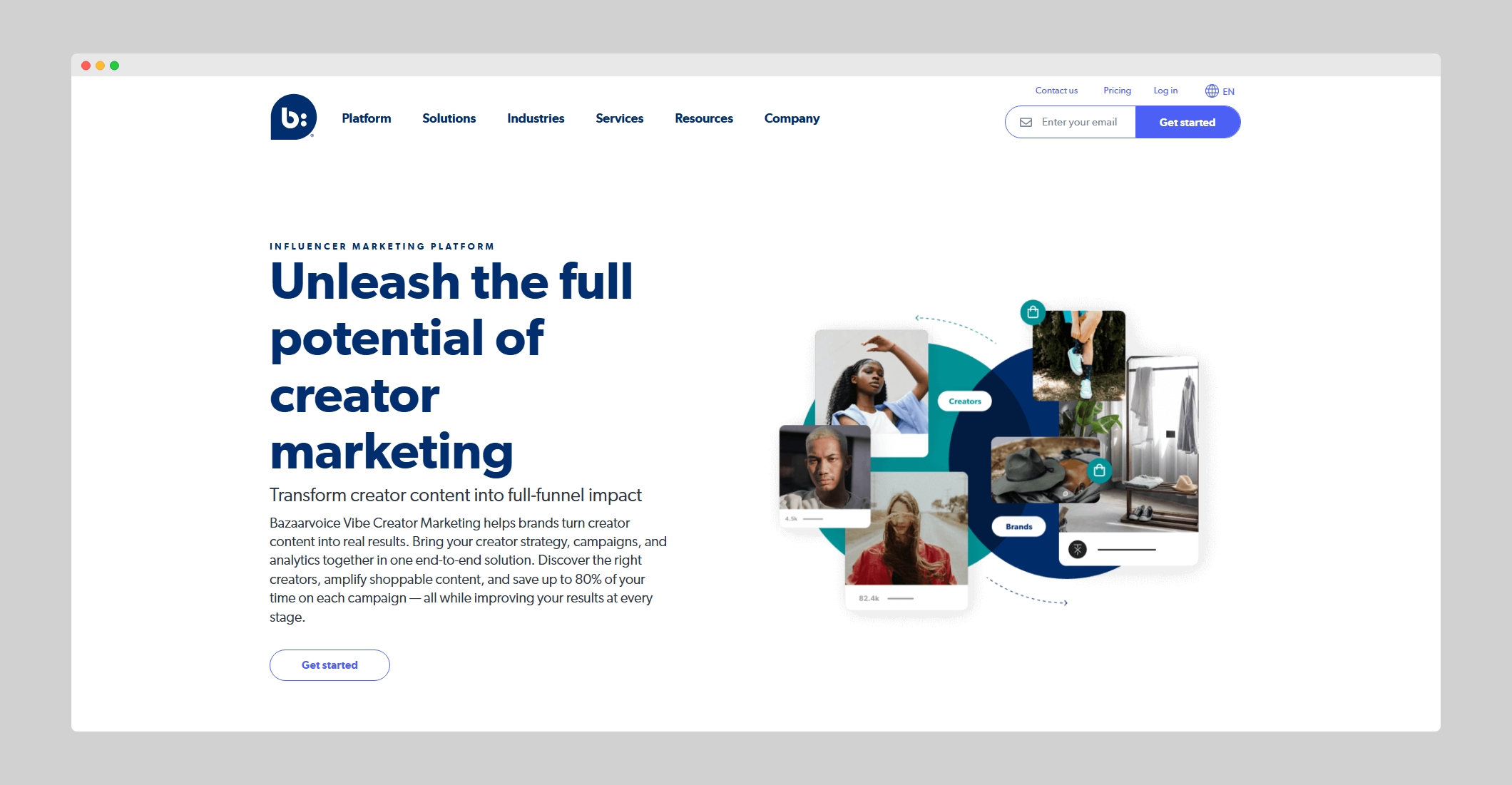Click the red close window dot
1512x785 pixels.
86,66
